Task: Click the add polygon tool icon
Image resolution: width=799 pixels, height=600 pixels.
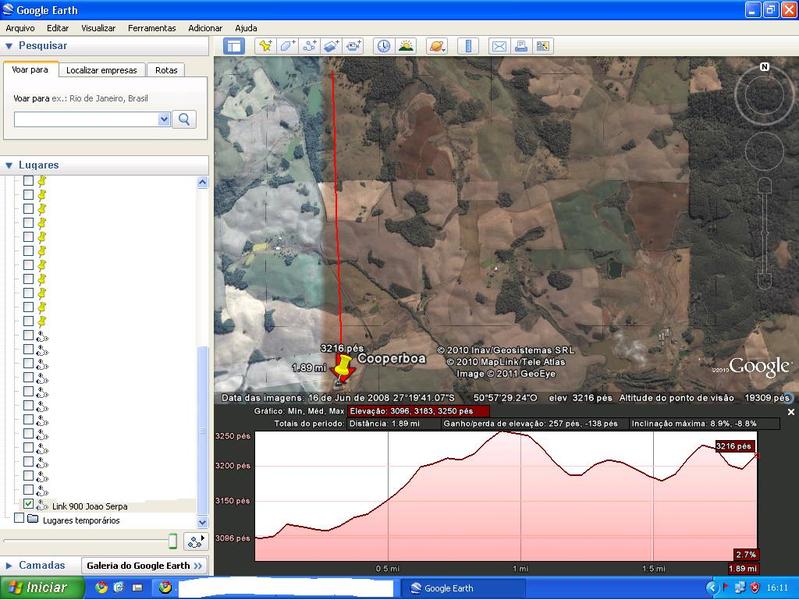Action: 287,46
